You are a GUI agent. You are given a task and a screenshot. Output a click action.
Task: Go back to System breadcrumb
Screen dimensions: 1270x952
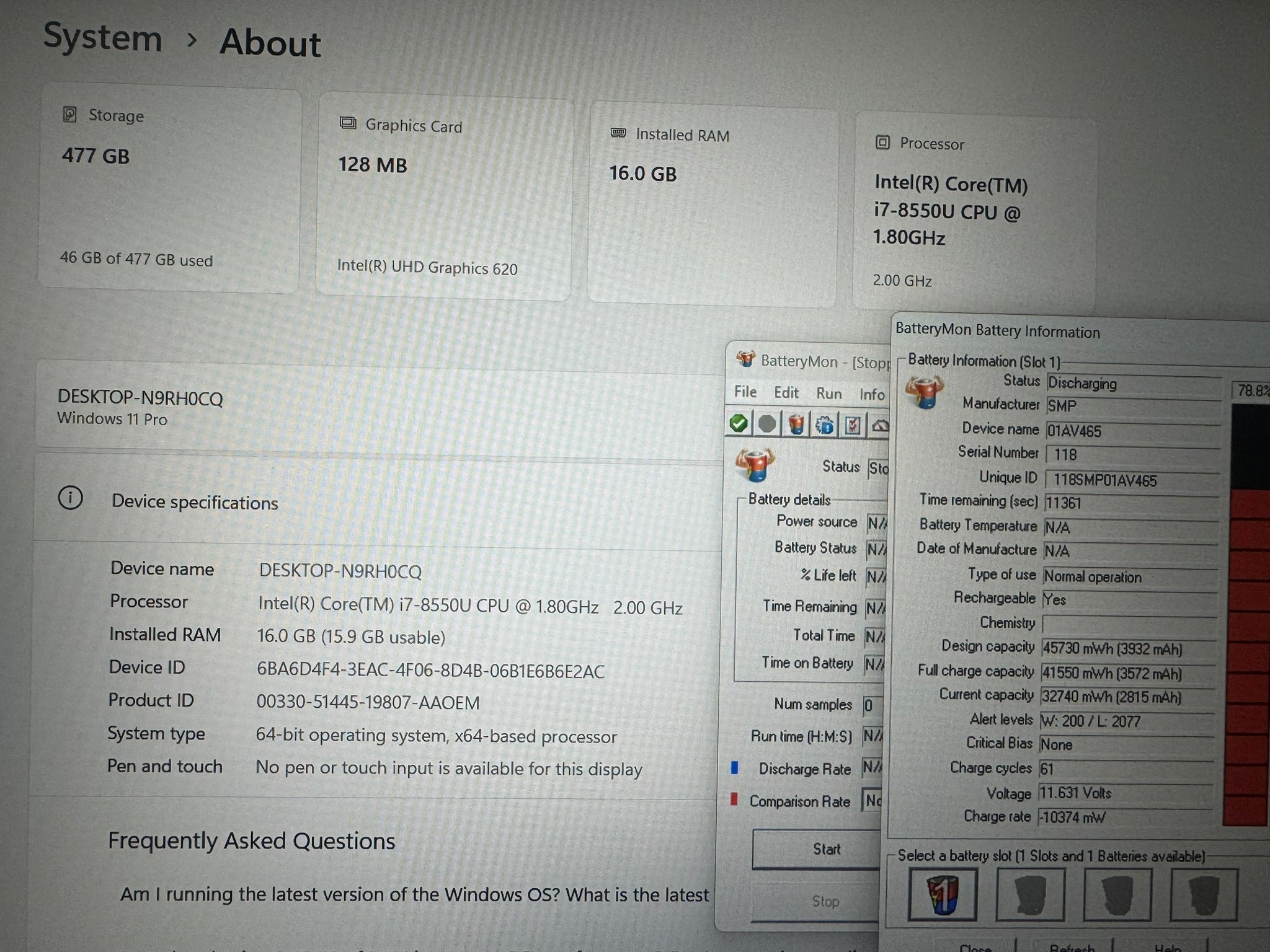pyautogui.click(x=103, y=37)
